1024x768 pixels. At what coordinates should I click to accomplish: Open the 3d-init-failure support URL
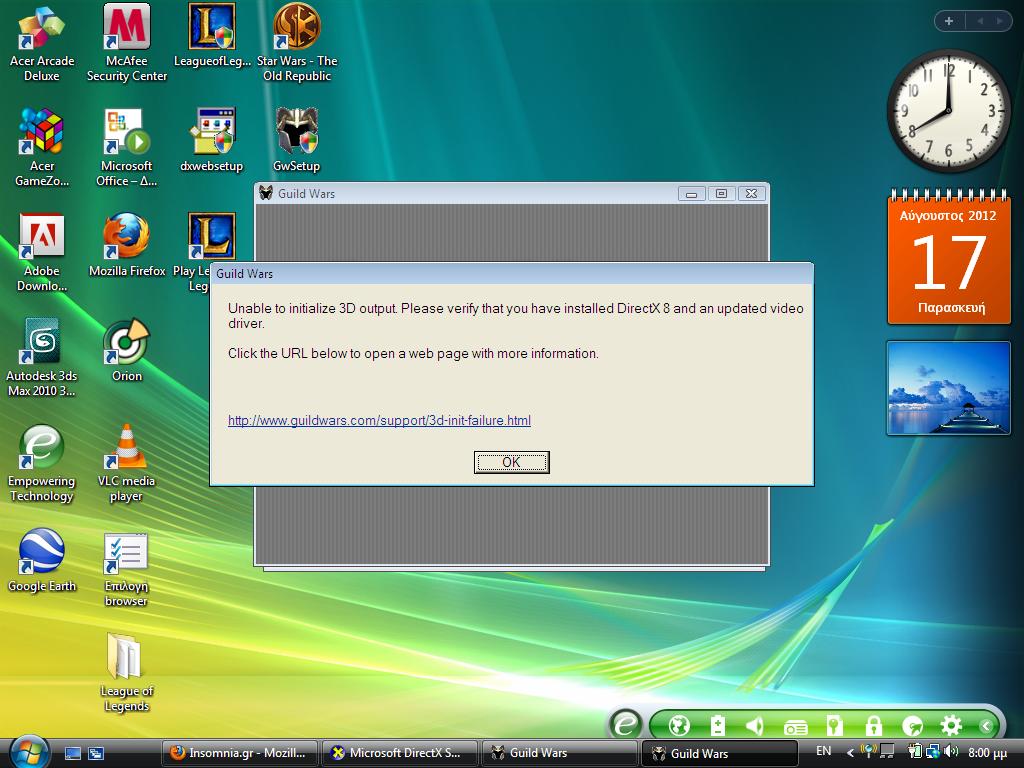(x=379, y=421)
